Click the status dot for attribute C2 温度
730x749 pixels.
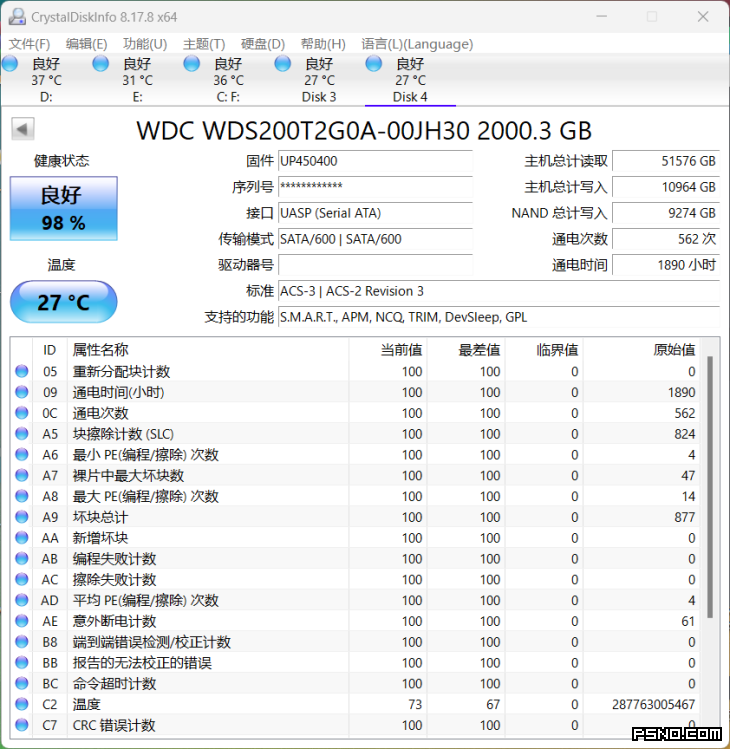point(21,704)
